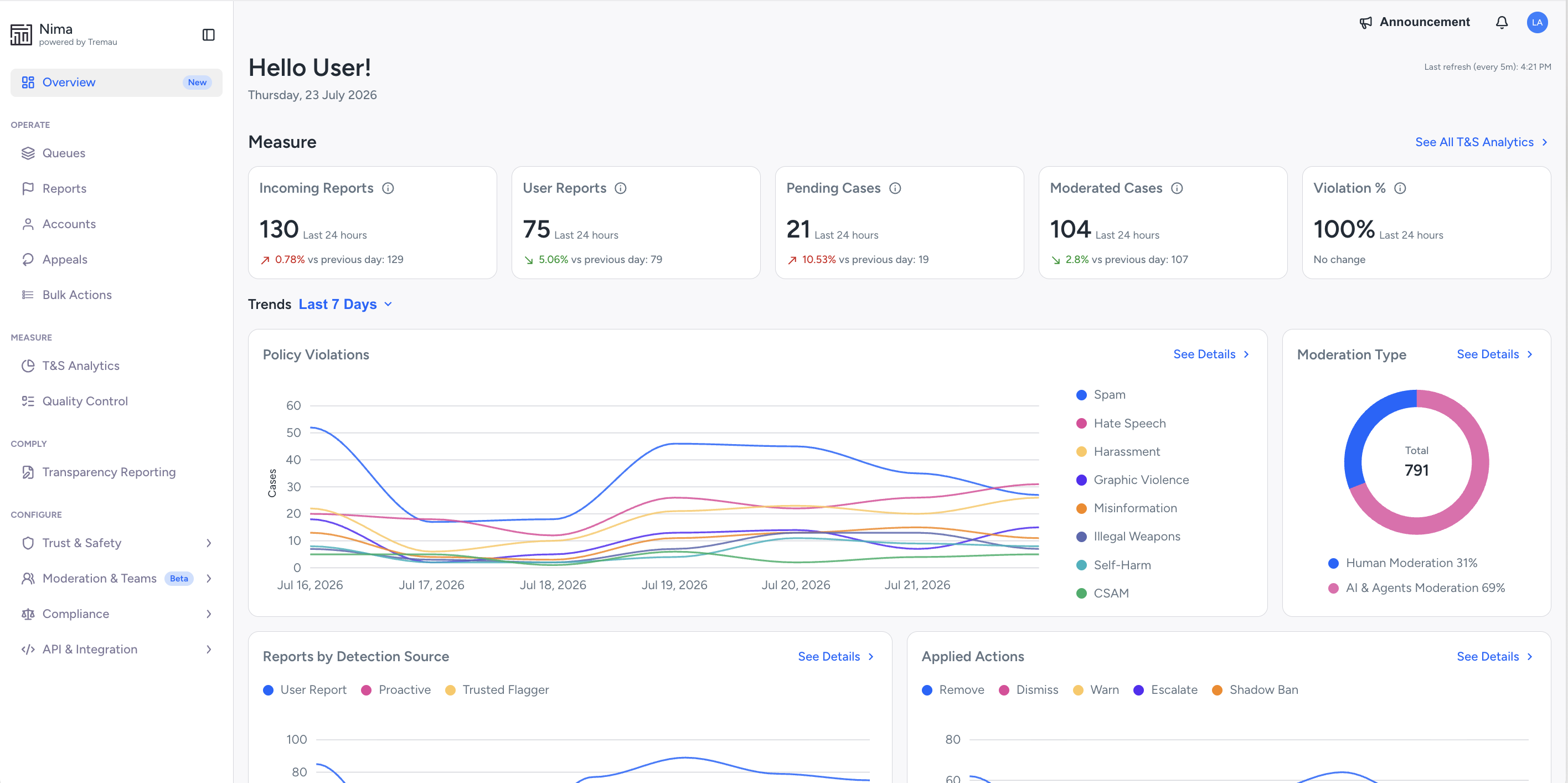1568x783 pixels.
Task: Click the Announcement megaphone icon
Action: 1365,23
